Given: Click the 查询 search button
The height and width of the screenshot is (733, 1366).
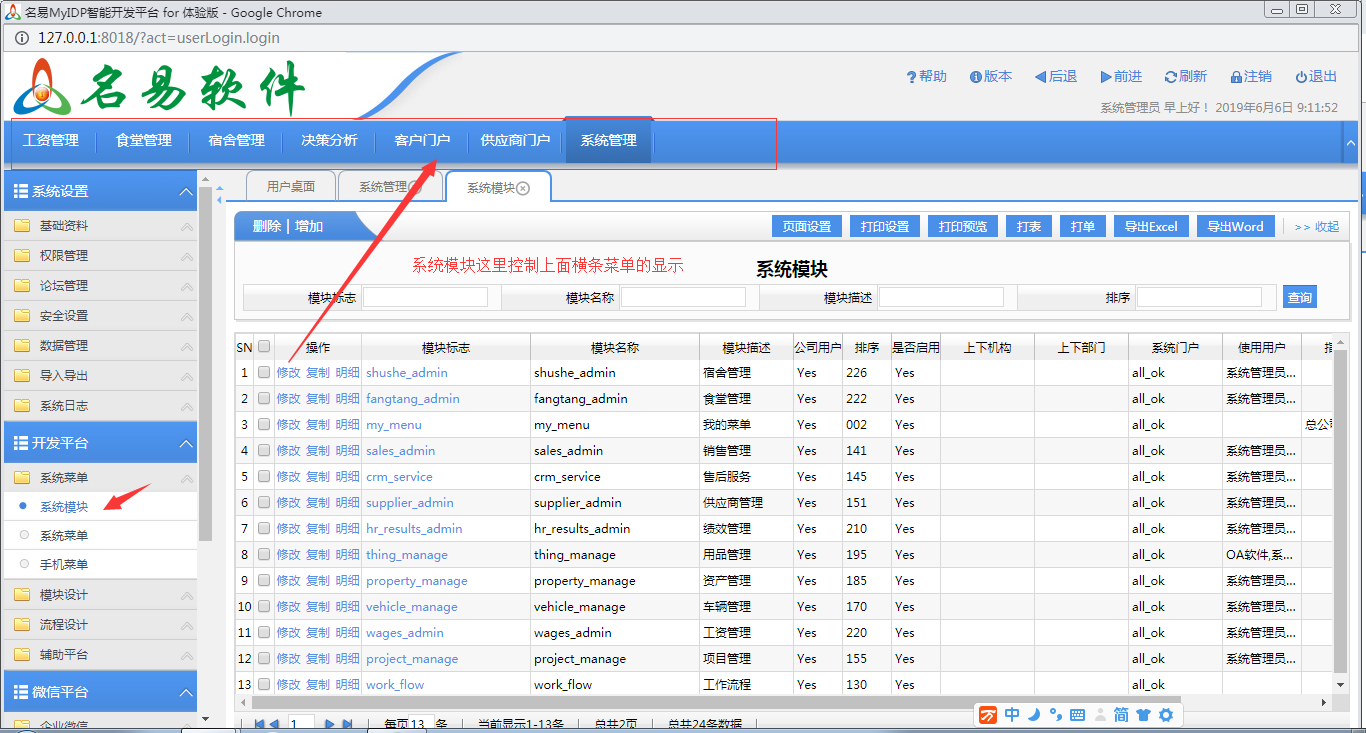Looking at the screenshot, I should click(x=1299, y=296).
